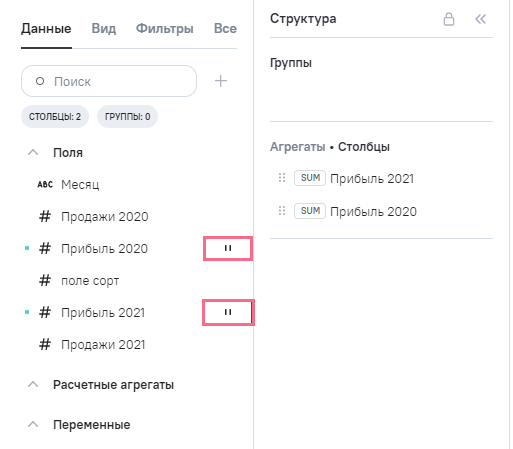Switch to the Вид tab
The height and width of the screenshot is (449, 513).
tap(104, 28)
